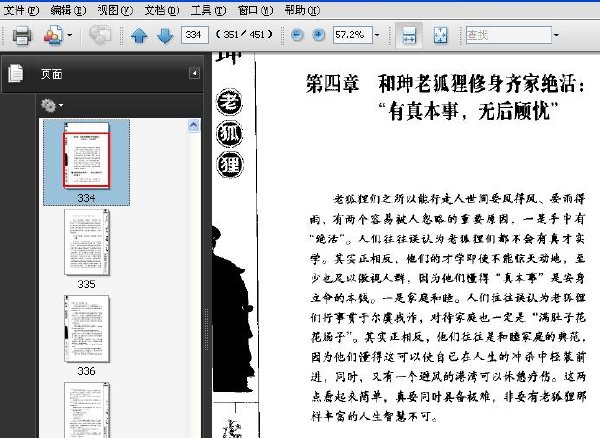Click the 狐 circle character in page margin
600x438 pixels.
point(229,134)
